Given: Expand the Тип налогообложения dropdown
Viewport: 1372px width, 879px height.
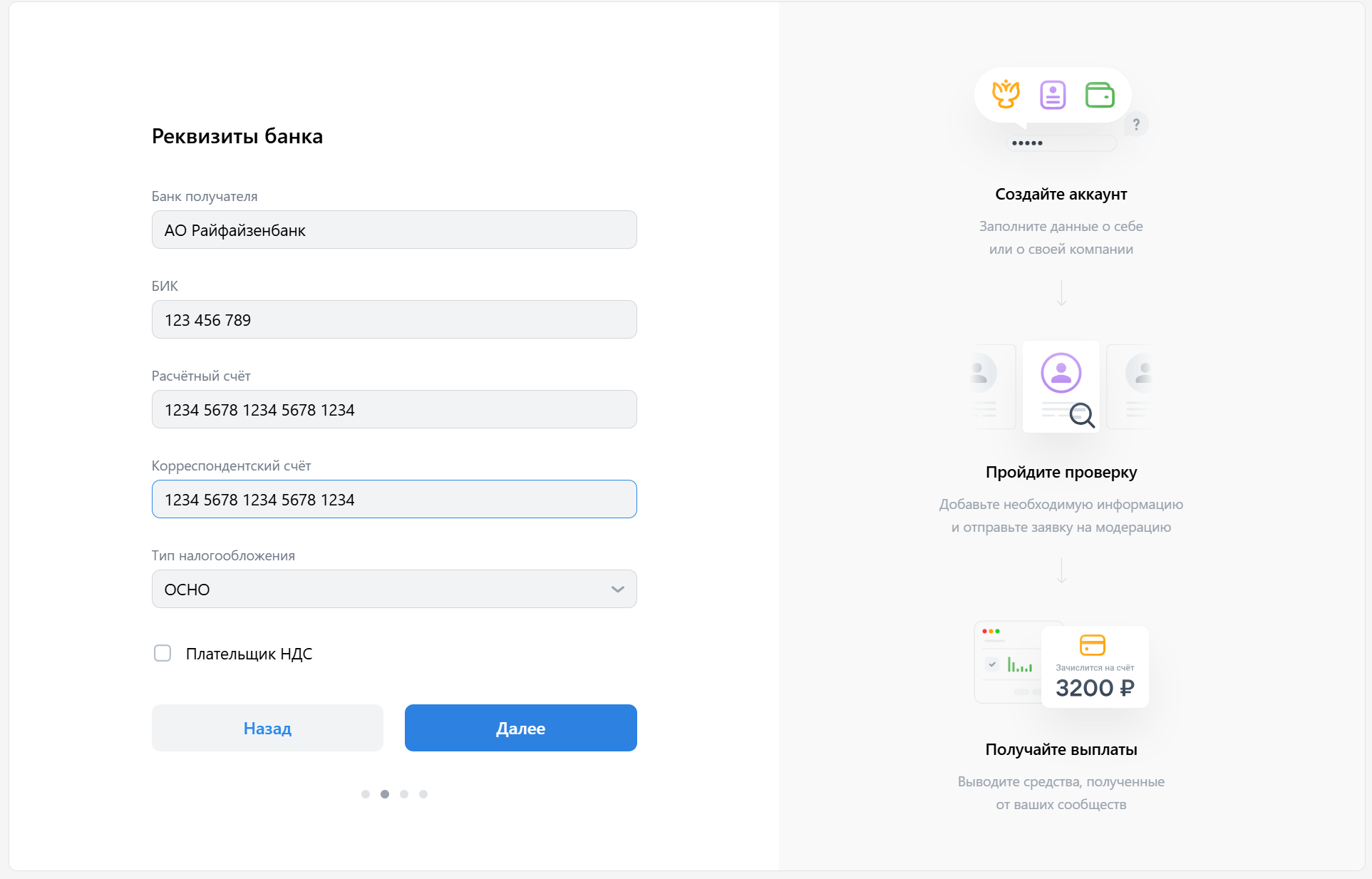Looking at the screenshot, I should 393,589.
